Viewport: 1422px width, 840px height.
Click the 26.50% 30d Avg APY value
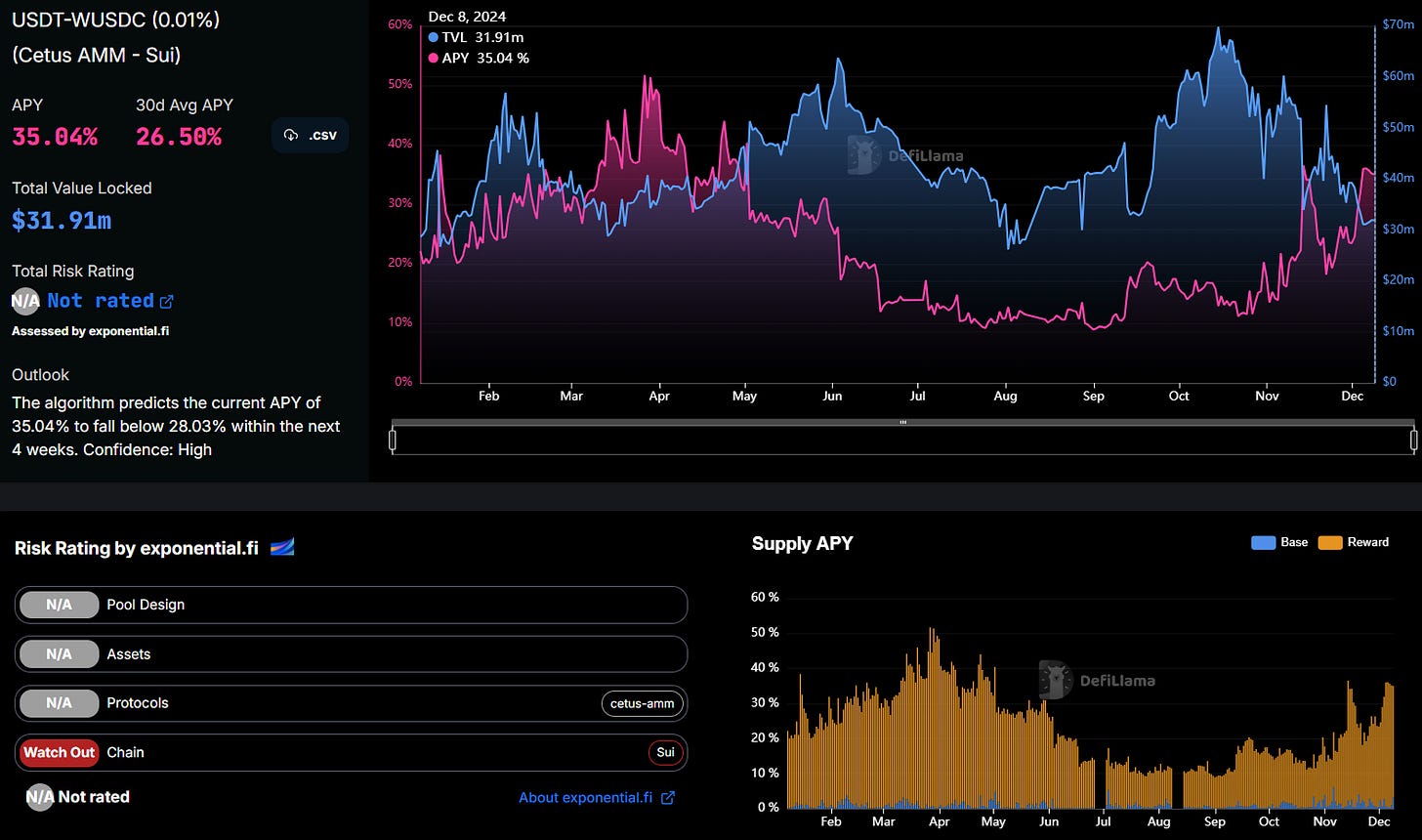click(179, 137)
